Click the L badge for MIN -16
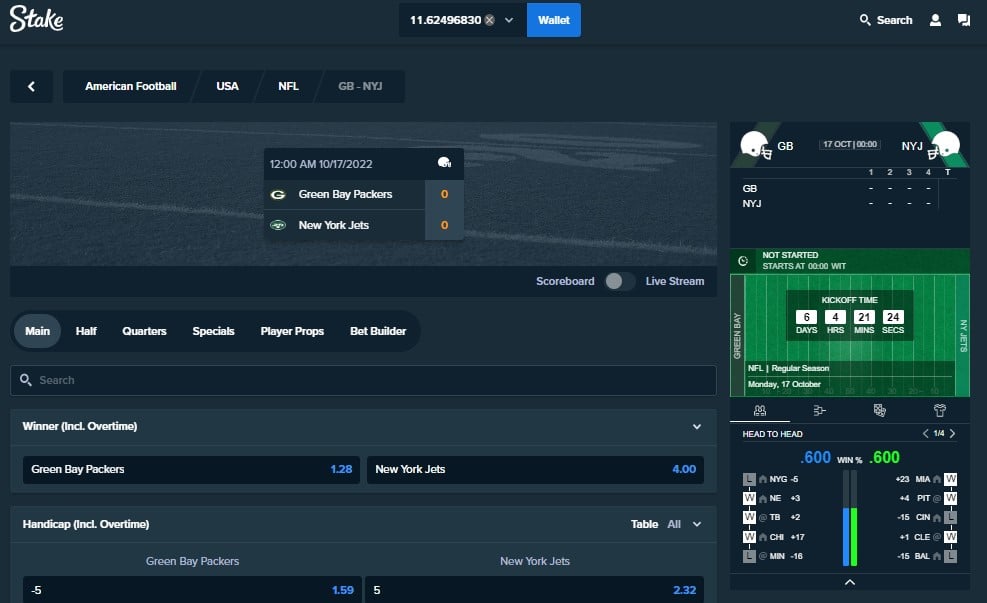The height and width of the screenshot is (603, 987). 749,556
